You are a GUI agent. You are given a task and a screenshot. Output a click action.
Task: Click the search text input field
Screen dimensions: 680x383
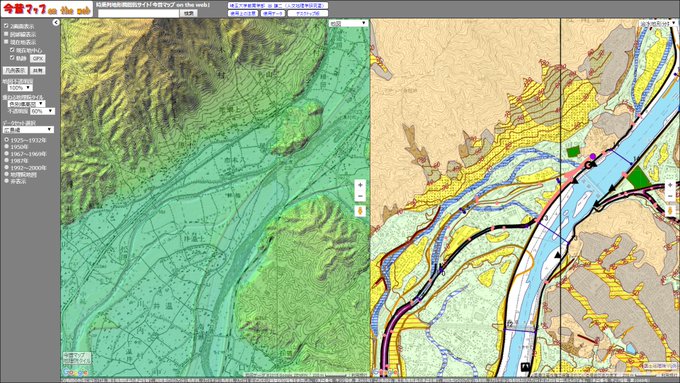[138, 13]
